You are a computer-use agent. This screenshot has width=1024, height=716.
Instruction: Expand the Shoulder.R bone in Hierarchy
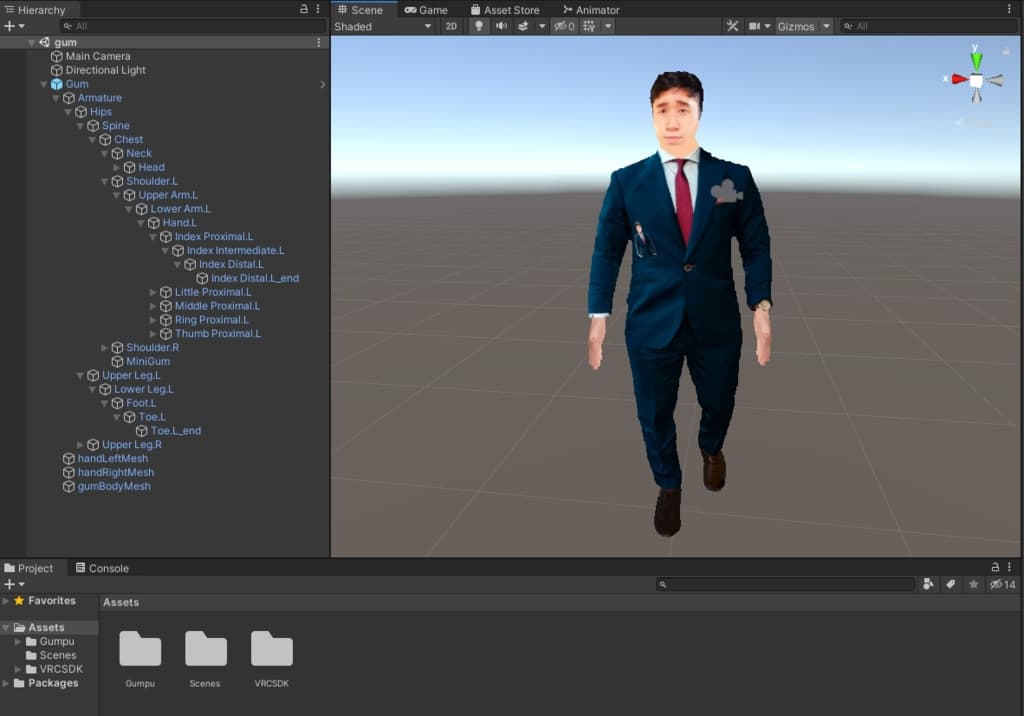click(x=105, y=348)
